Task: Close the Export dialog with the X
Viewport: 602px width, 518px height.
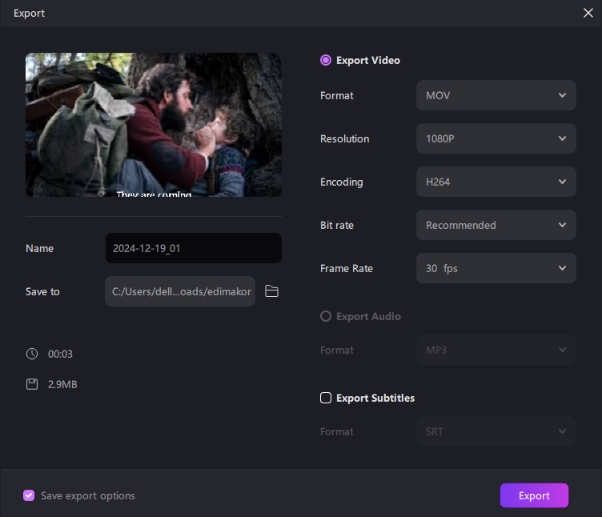Action: (588, 13)
